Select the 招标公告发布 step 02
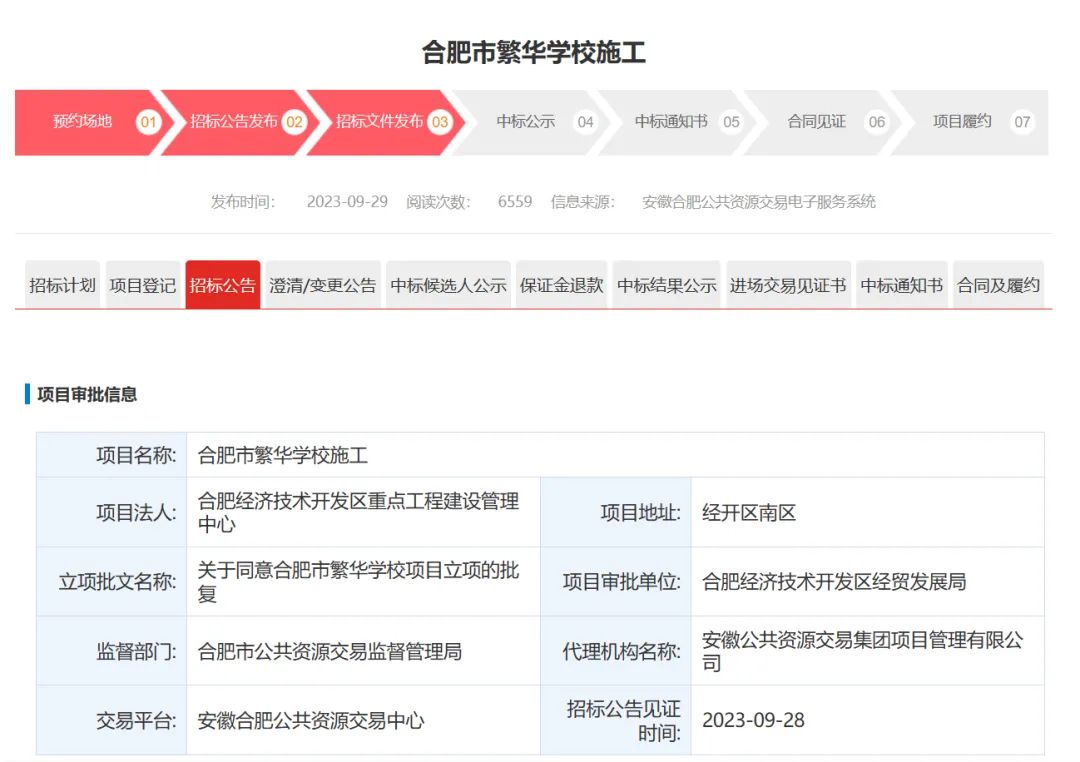The height and width of the screenshot is (762, 1080). [x=240, y=123]
